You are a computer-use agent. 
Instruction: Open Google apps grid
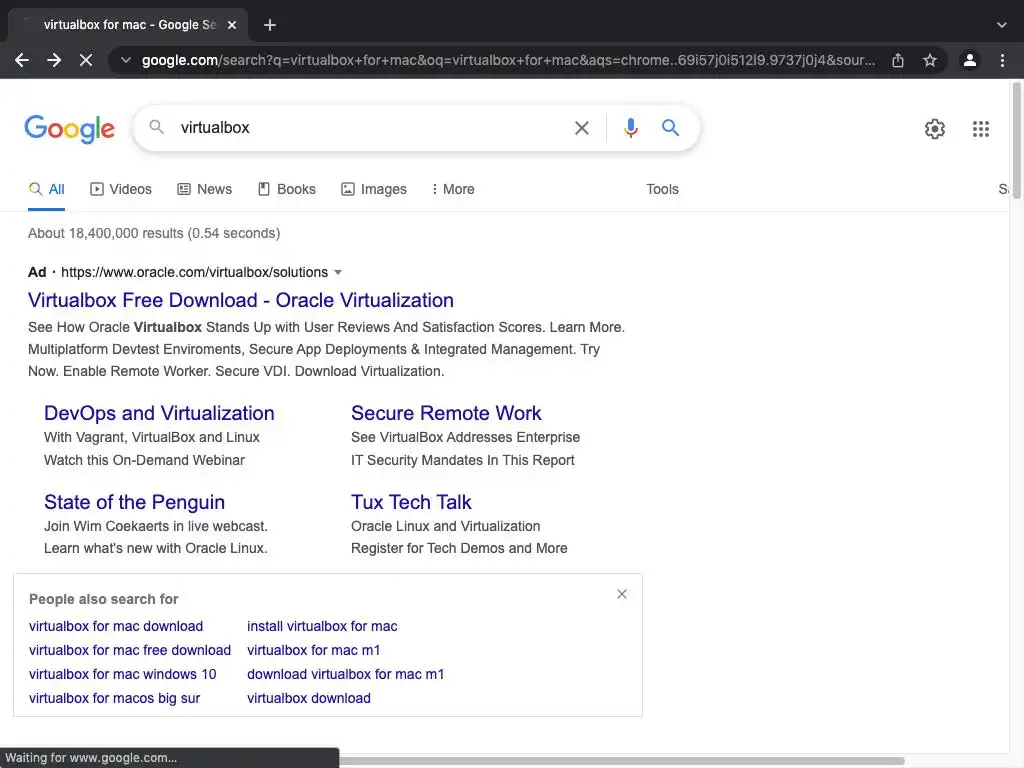pos(980,129)
